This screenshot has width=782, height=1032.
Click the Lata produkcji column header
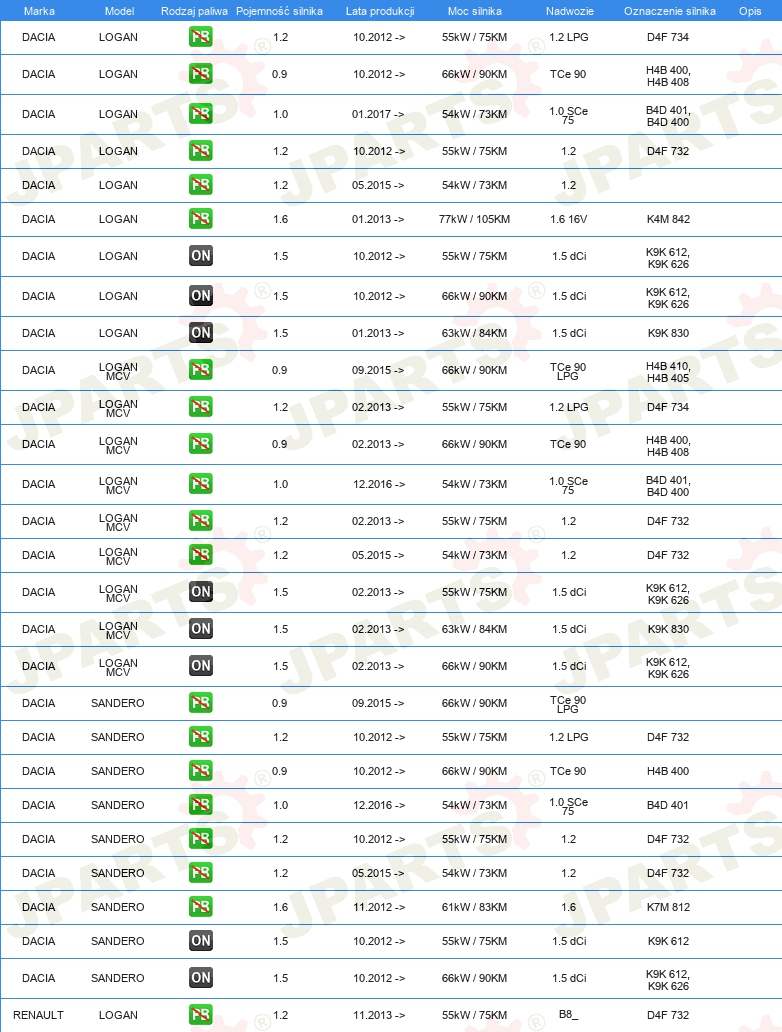tap(380, 11)
